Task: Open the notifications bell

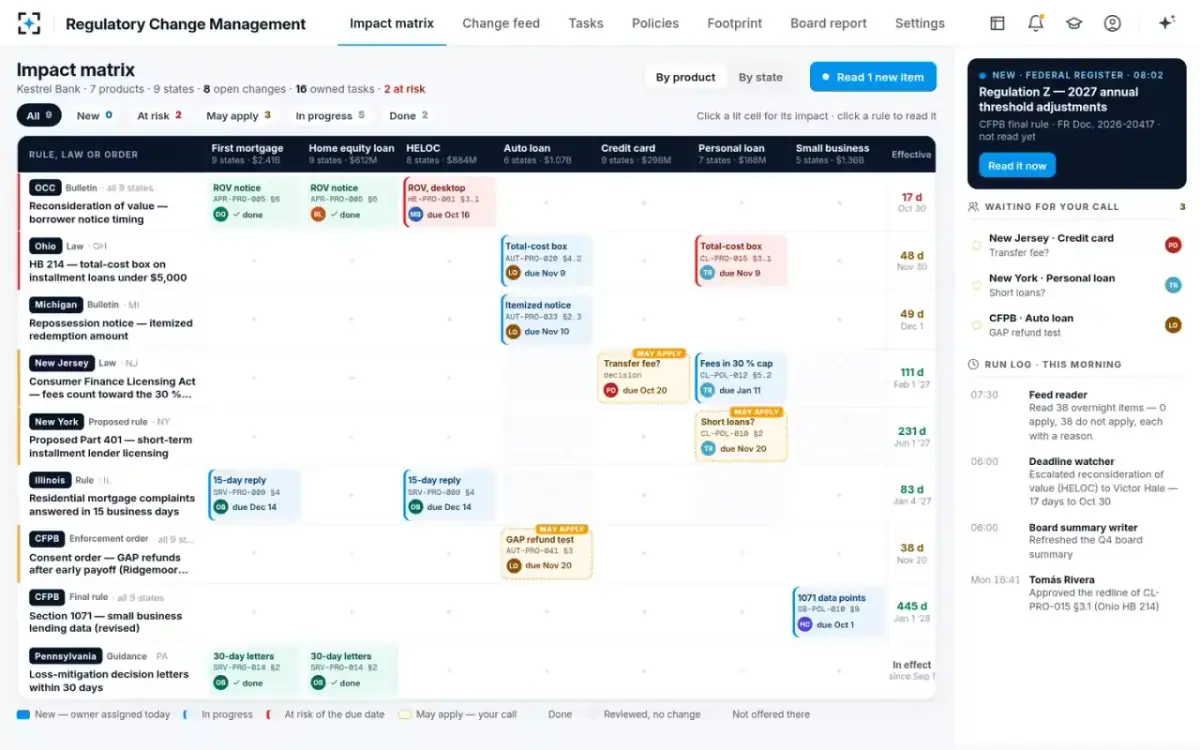Action: click(1035, 23)
